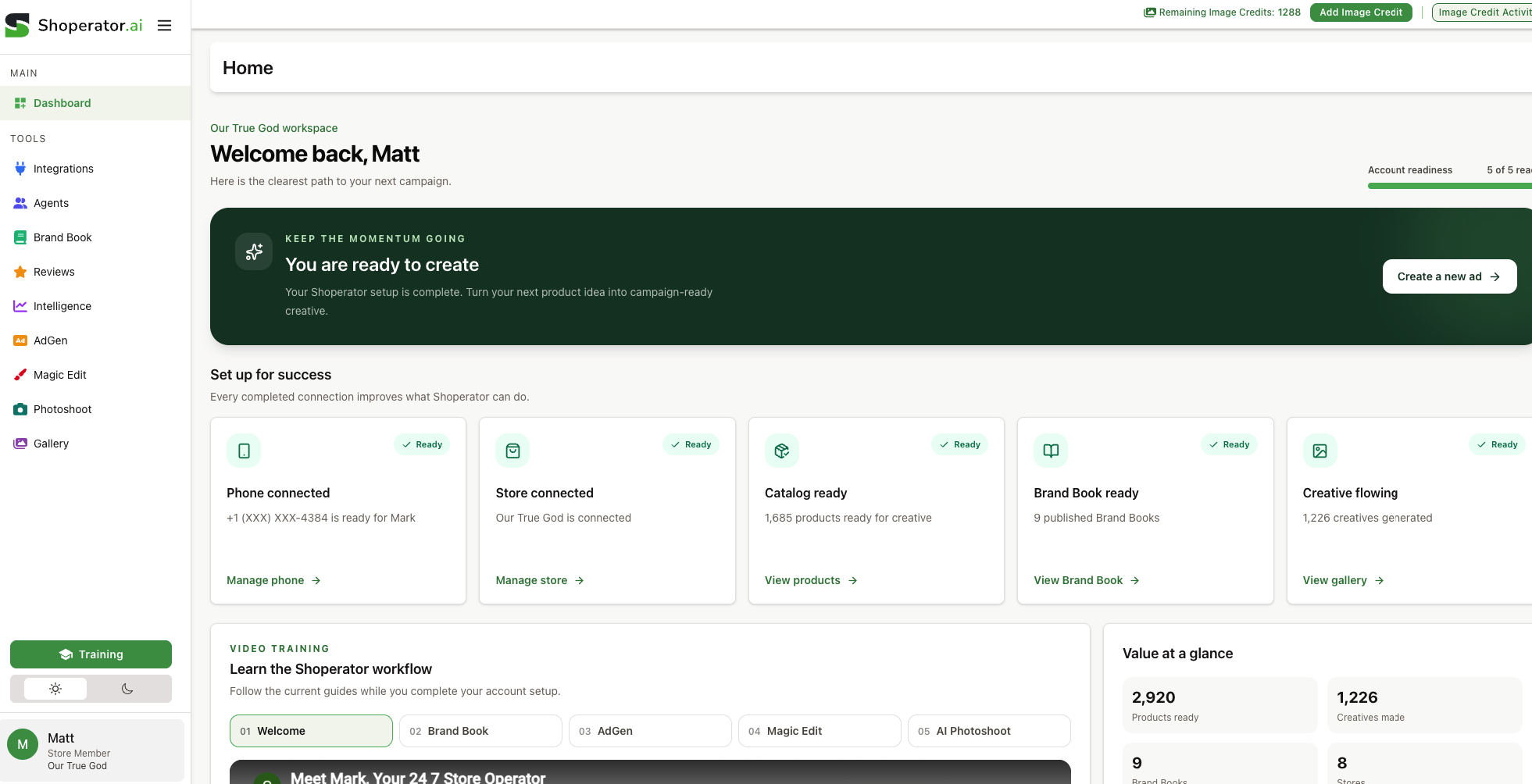
Task: Collapse the sidebar with the hamburger icon
Action: [x=164, y=25]
